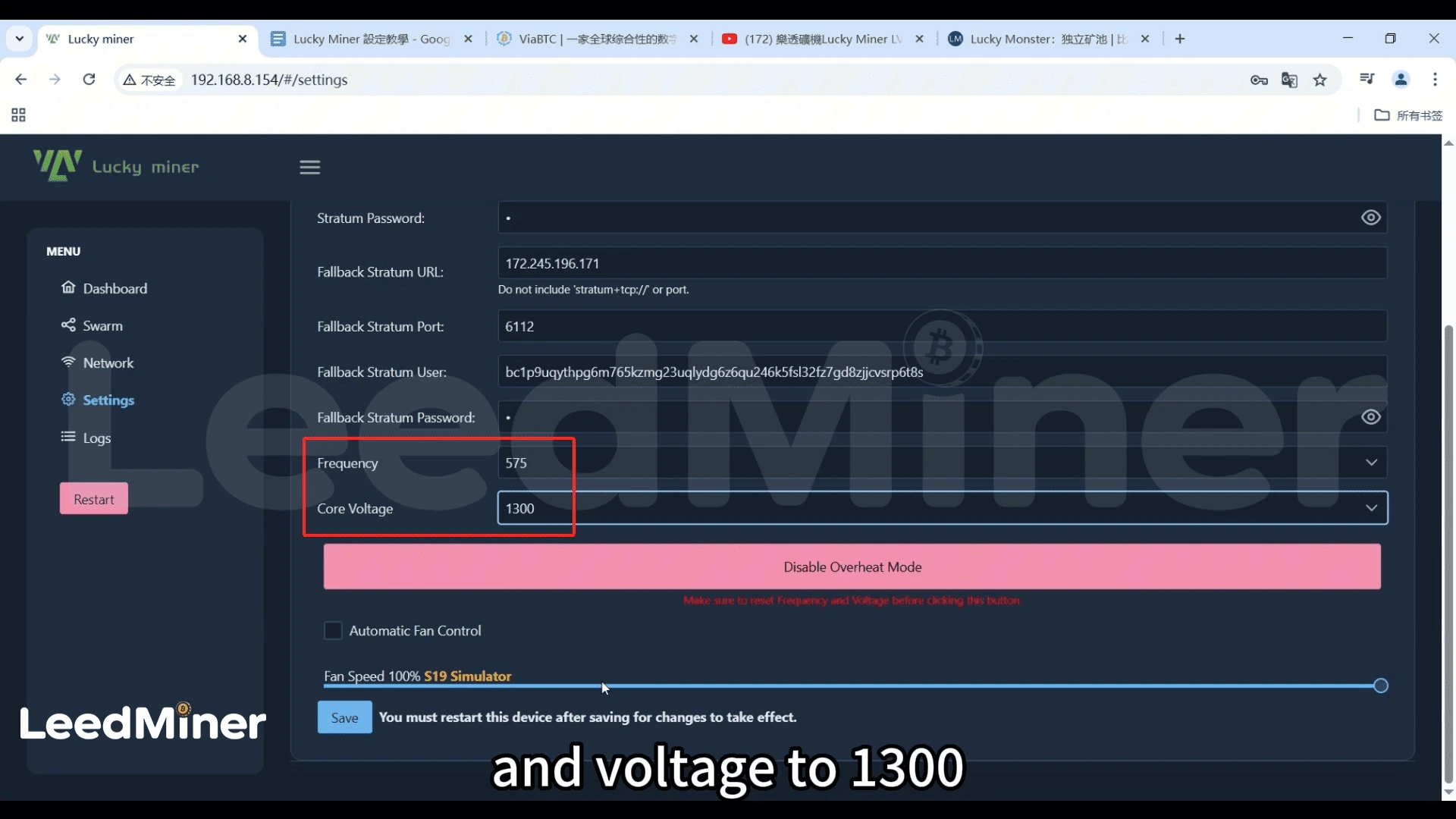Image resolution: width=1456 pixels, height=819 pixels.
Task: Show the Stratum Password with eye icon
Action: pyautogui.click(x=1370, y=218)
